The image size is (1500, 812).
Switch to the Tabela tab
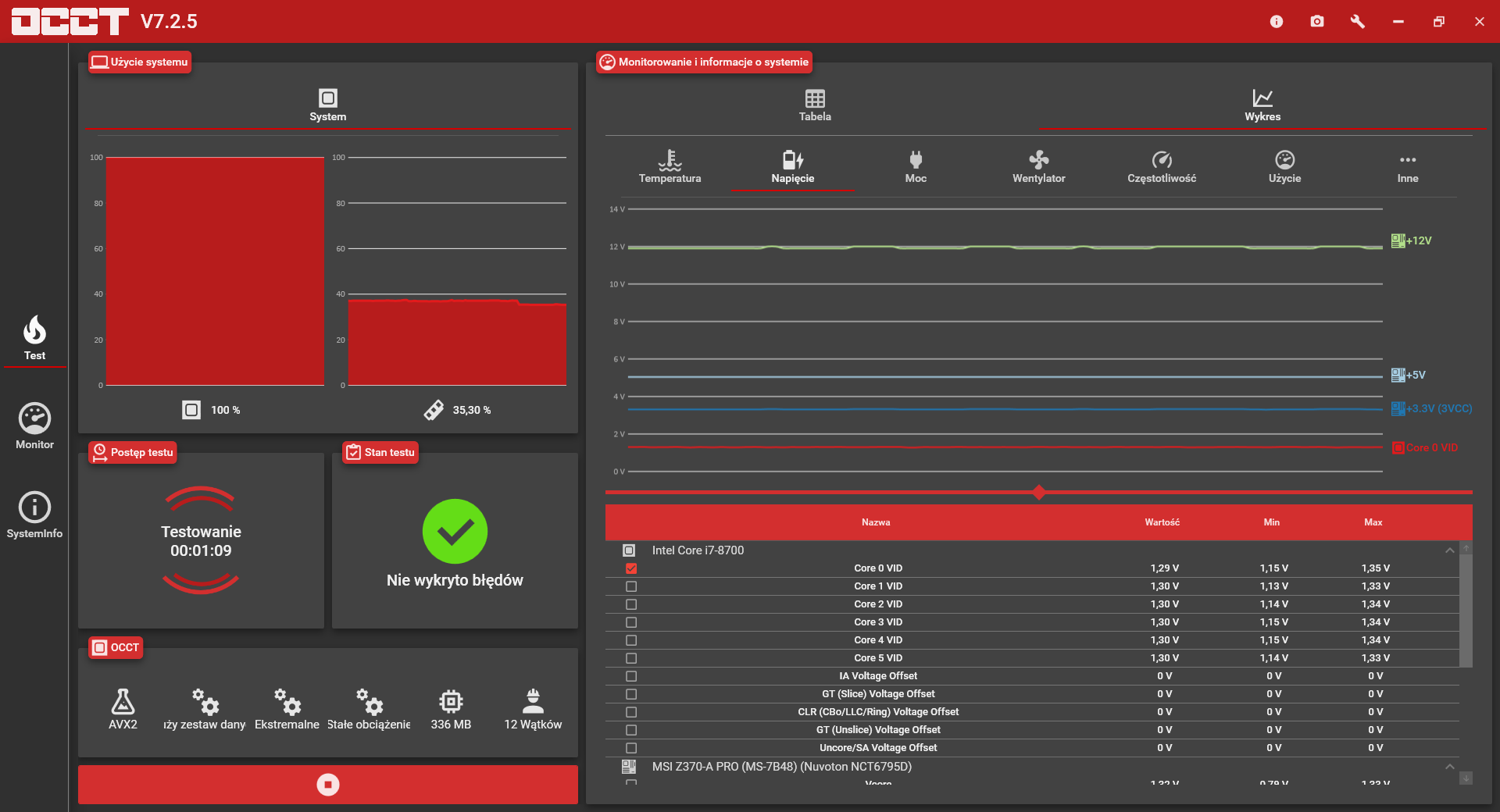tap(815, 105)
